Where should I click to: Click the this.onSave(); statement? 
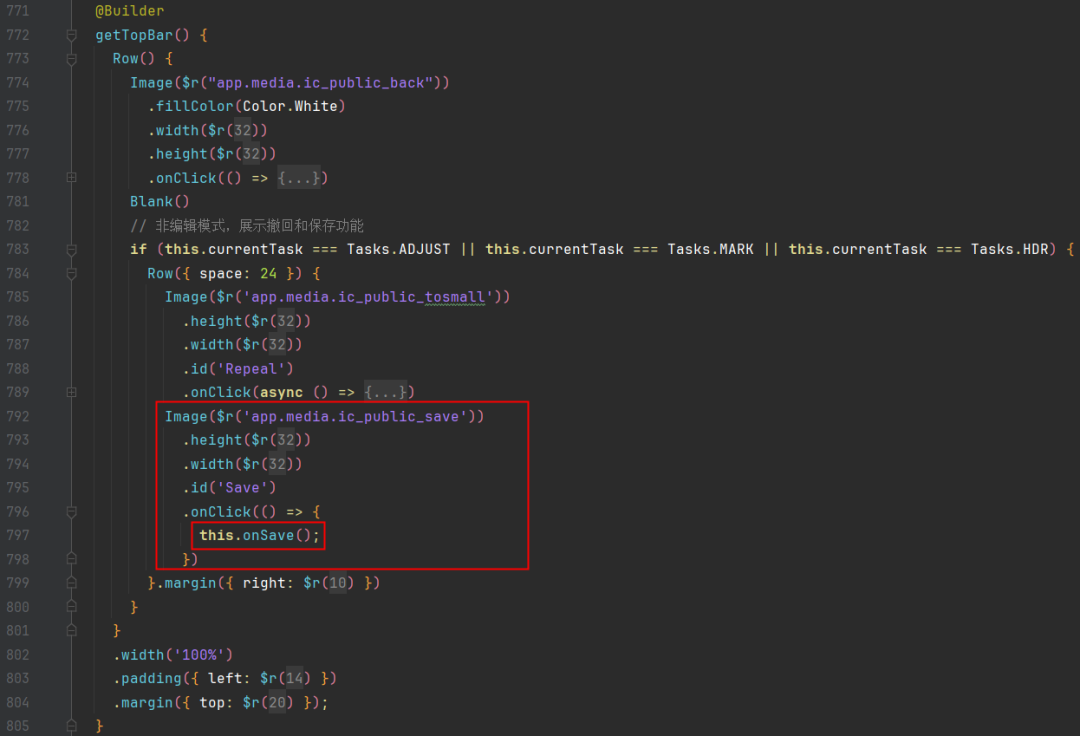259,535
